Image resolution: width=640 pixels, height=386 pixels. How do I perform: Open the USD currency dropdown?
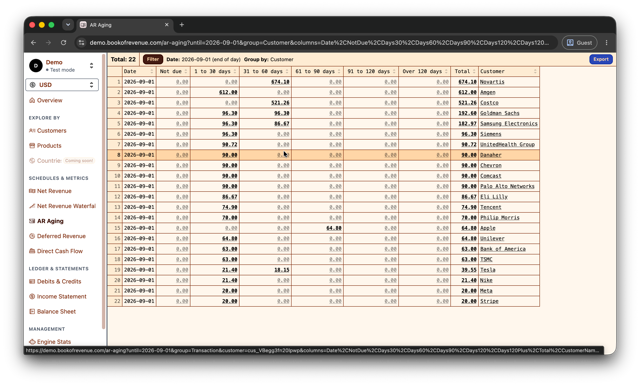[x=62, y=85]
